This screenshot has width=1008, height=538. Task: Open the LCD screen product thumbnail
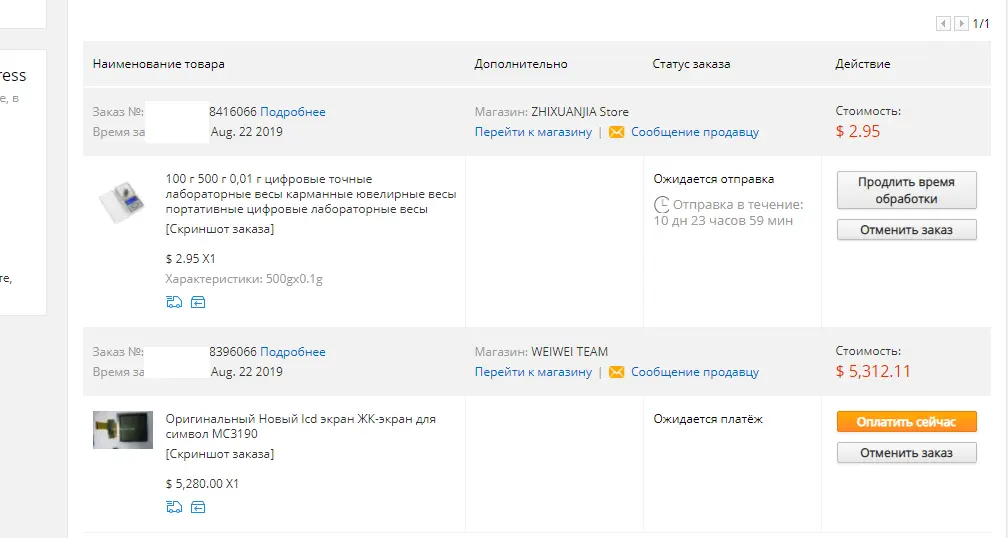[x=123, y=430]
